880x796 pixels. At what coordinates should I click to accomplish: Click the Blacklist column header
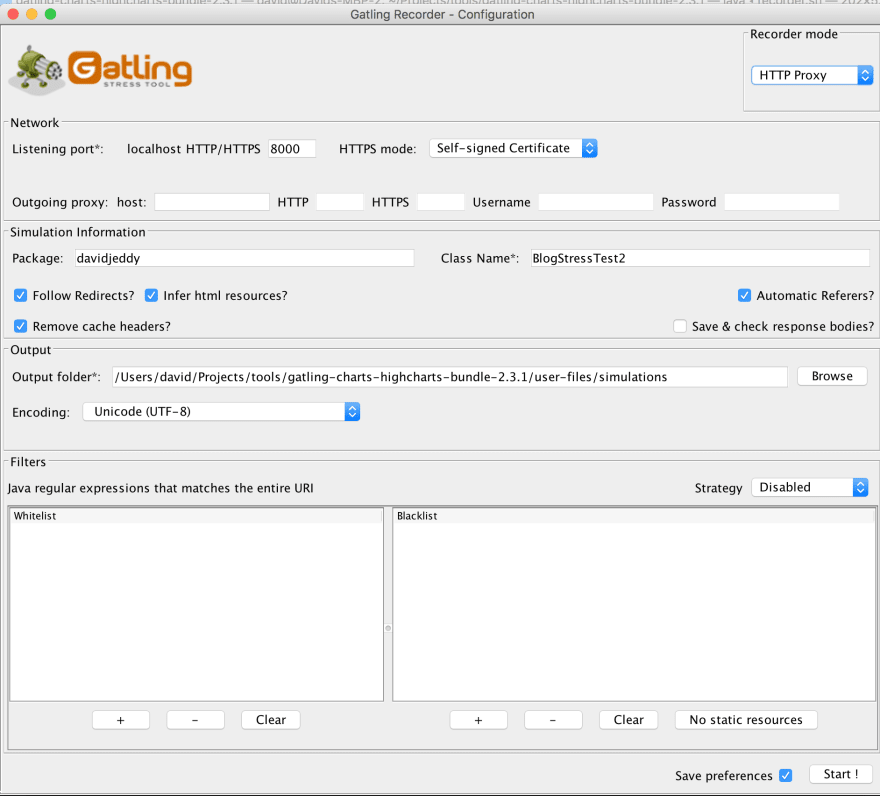pyautogui.click(x=634, y=516)
